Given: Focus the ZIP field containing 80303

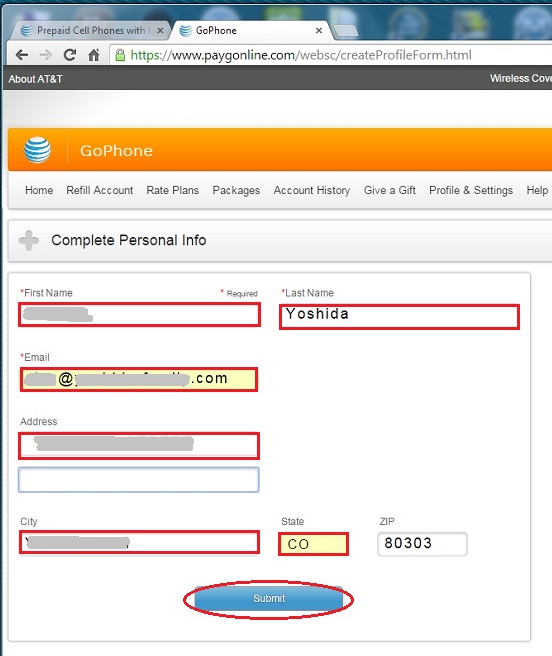Looking at the screenshot, I should (x=422, y=543).
